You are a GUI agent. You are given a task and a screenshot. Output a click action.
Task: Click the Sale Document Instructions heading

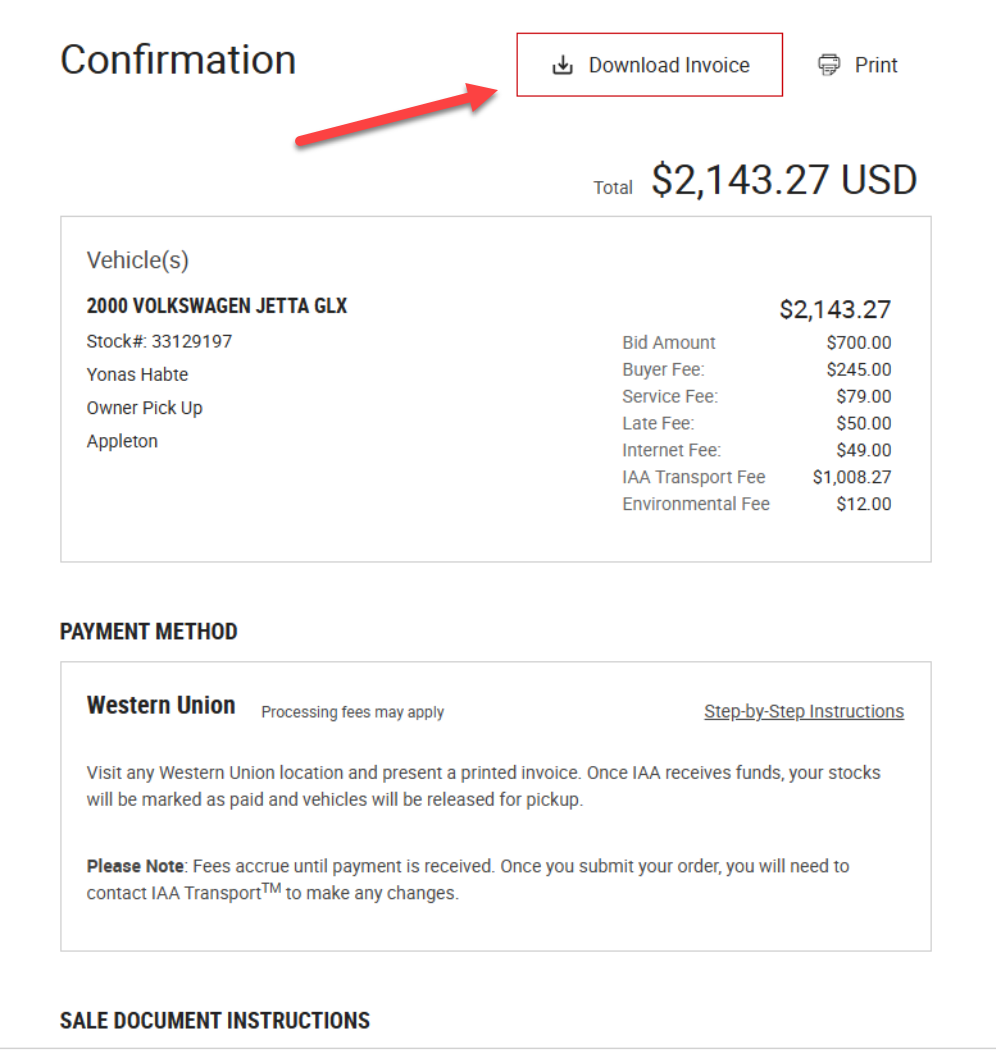click(x=215, y=1021)
